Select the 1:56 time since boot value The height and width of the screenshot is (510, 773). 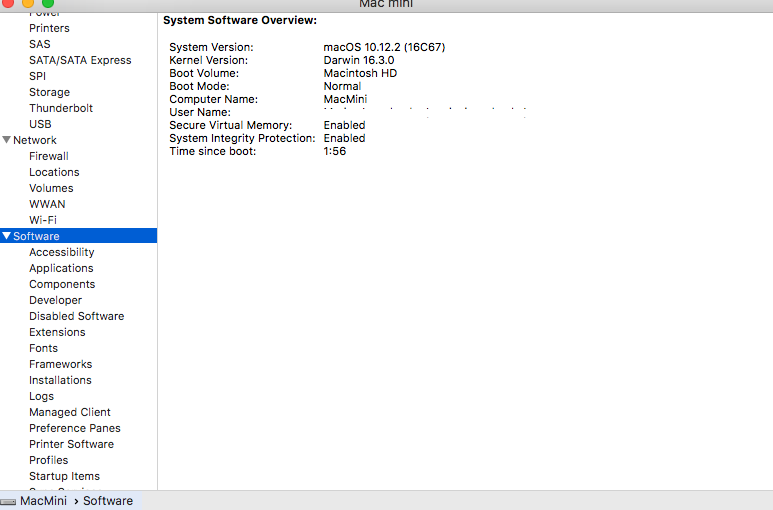point(335,151)
